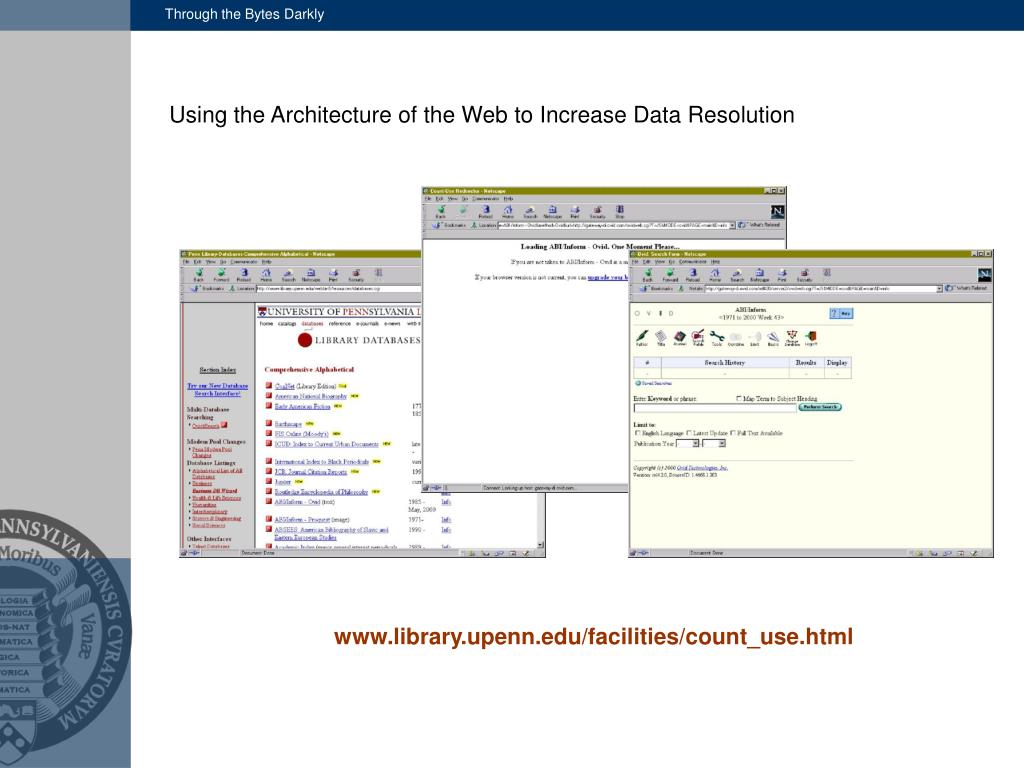Open JCR Journal Citation Reports link

[310, 472]
